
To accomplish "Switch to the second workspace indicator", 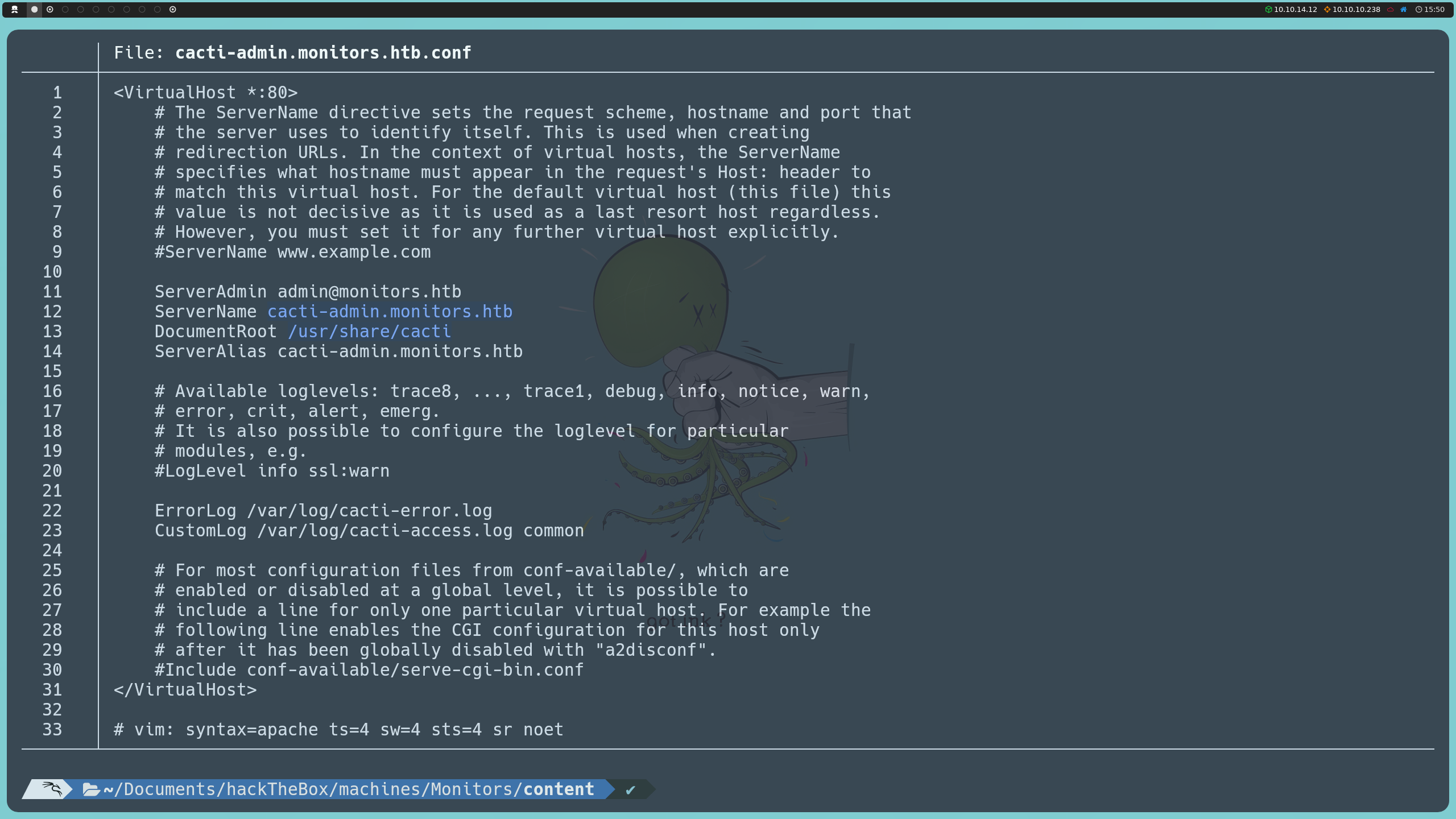I will (x=50, y=9).
